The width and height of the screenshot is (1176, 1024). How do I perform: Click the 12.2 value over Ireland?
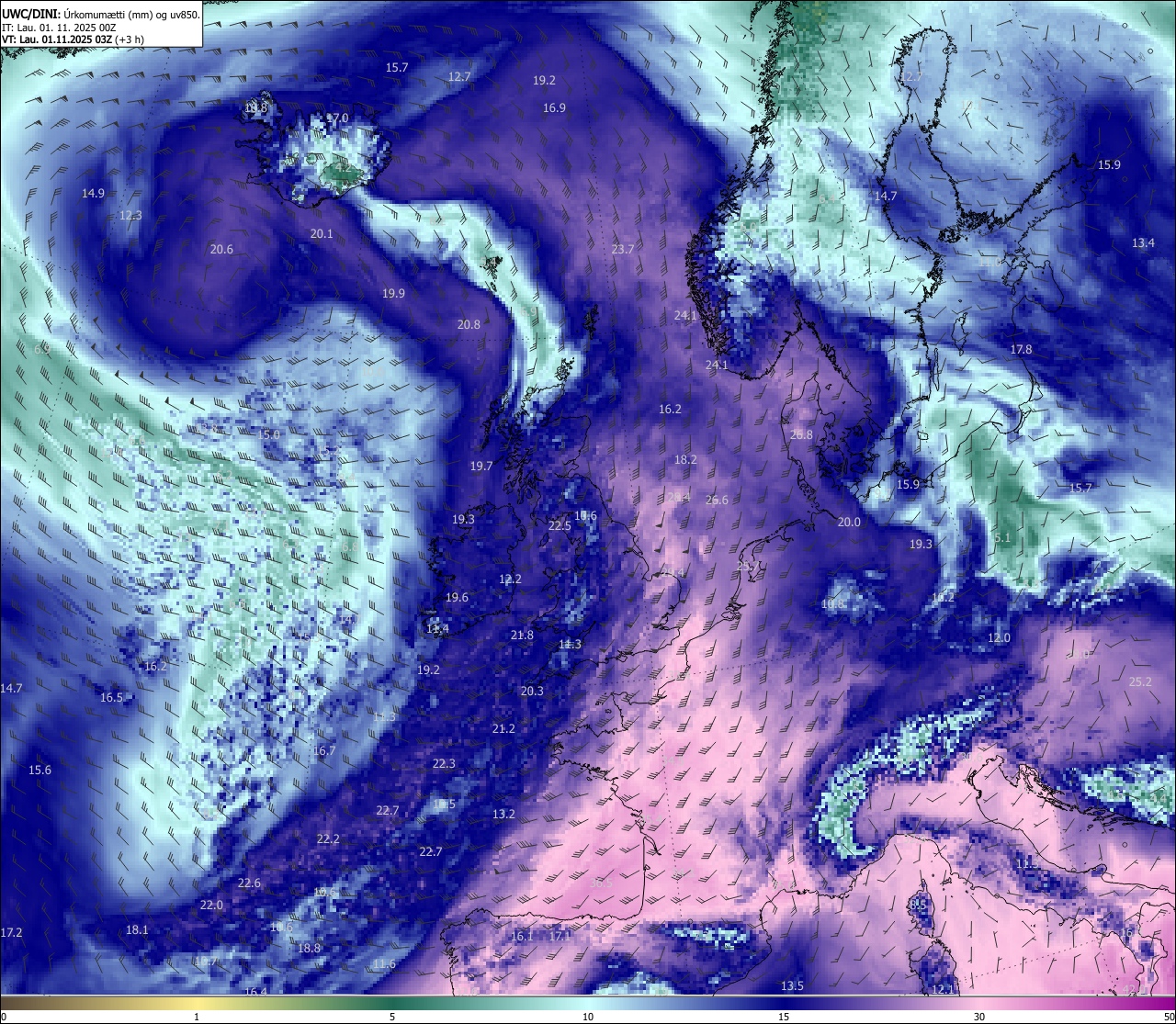pos(510,579)
